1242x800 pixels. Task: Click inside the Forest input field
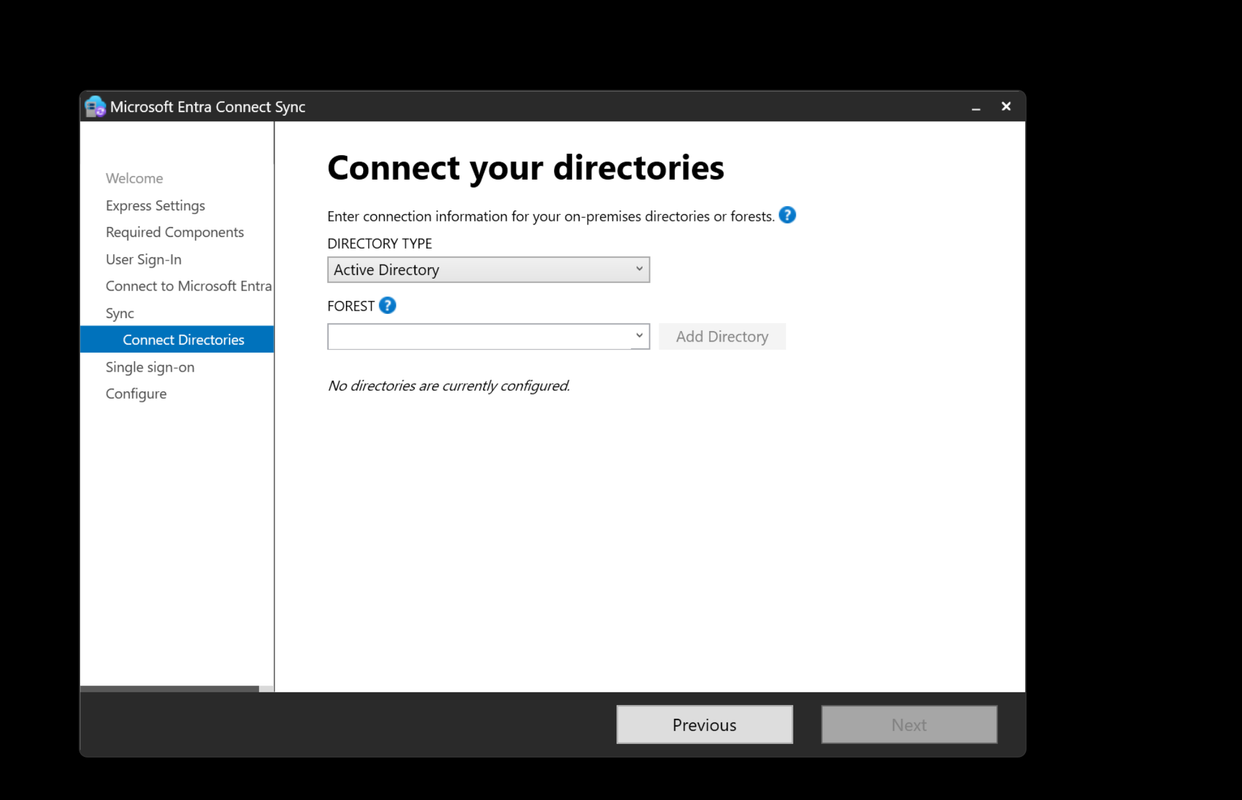[x=479, y=336]
